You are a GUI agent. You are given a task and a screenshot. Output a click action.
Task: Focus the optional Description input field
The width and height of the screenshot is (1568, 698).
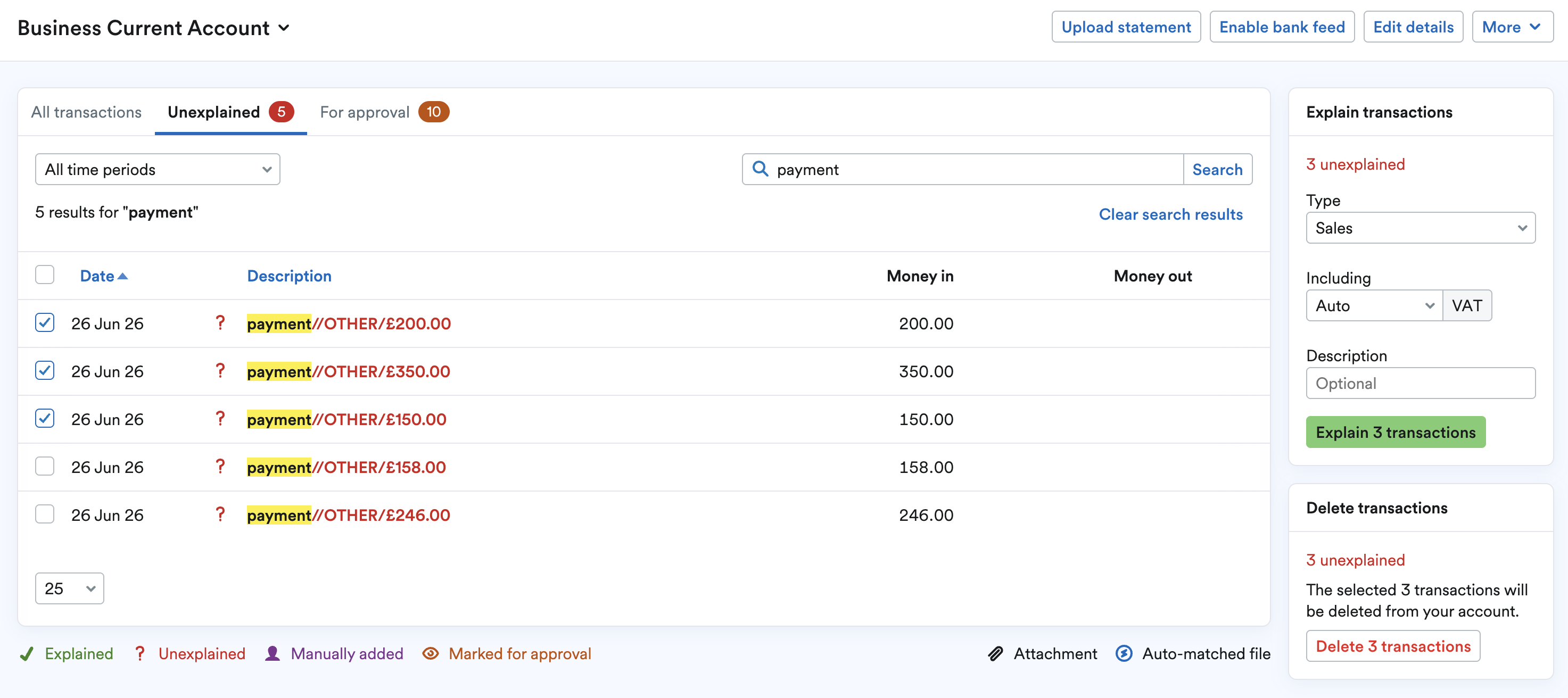coord(1420,384)
